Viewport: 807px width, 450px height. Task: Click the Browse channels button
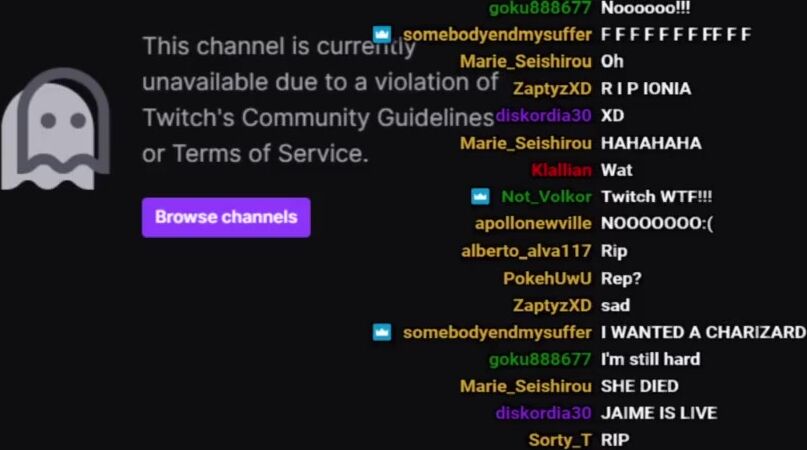click(x=226, y=217)
